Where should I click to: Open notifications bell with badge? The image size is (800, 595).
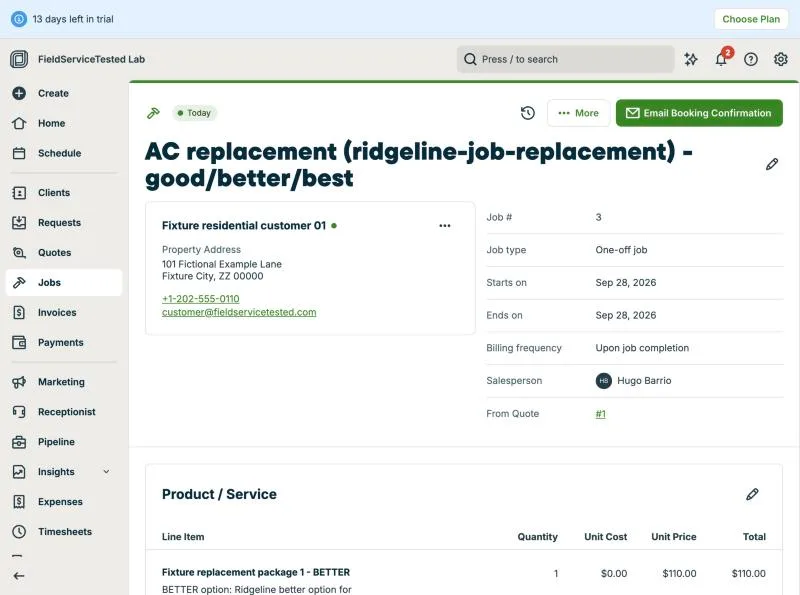[721, 59]
